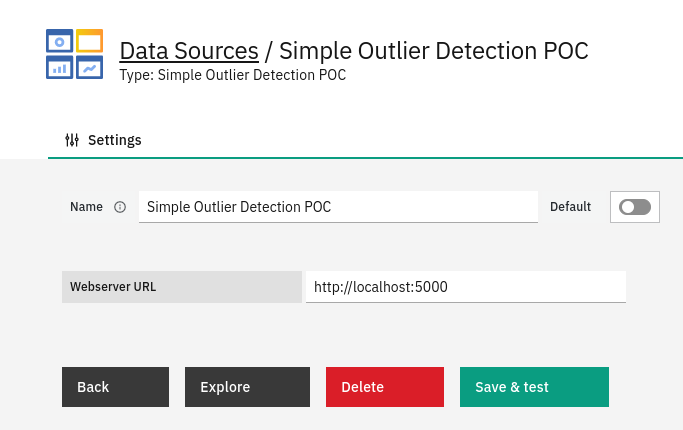Click the info icon next to Name
The height and width of the screenshot is (430, 683).
click(x=120, y=207)
